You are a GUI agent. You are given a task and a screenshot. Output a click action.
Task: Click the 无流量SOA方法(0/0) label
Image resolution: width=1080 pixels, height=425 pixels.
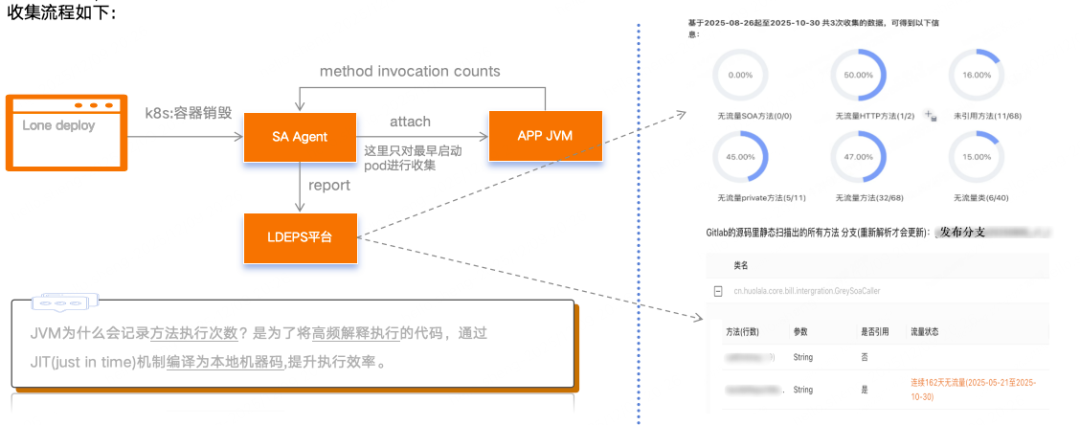click(x=754, y=116)
